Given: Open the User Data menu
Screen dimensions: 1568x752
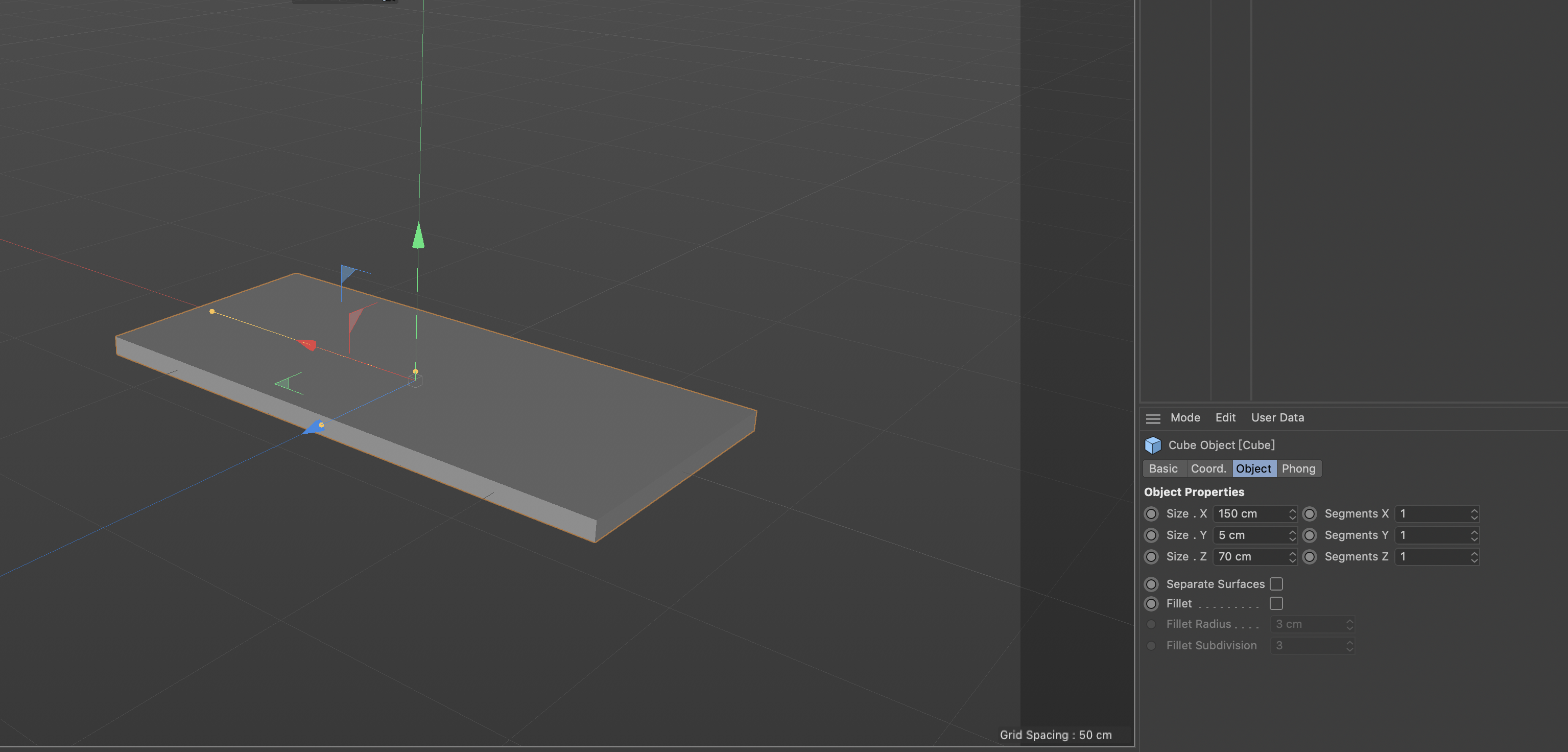Looking at the screenshot, I should point(1277,418).
